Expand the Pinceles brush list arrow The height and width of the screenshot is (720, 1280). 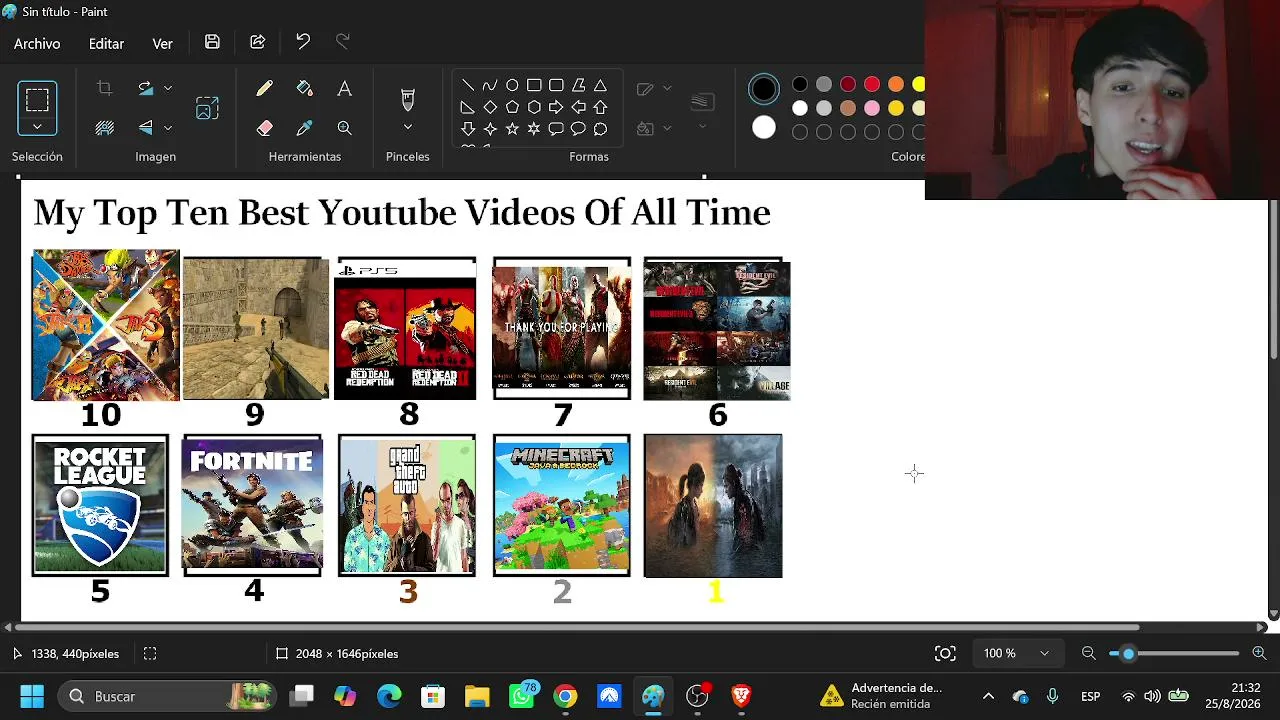[407, 127]
